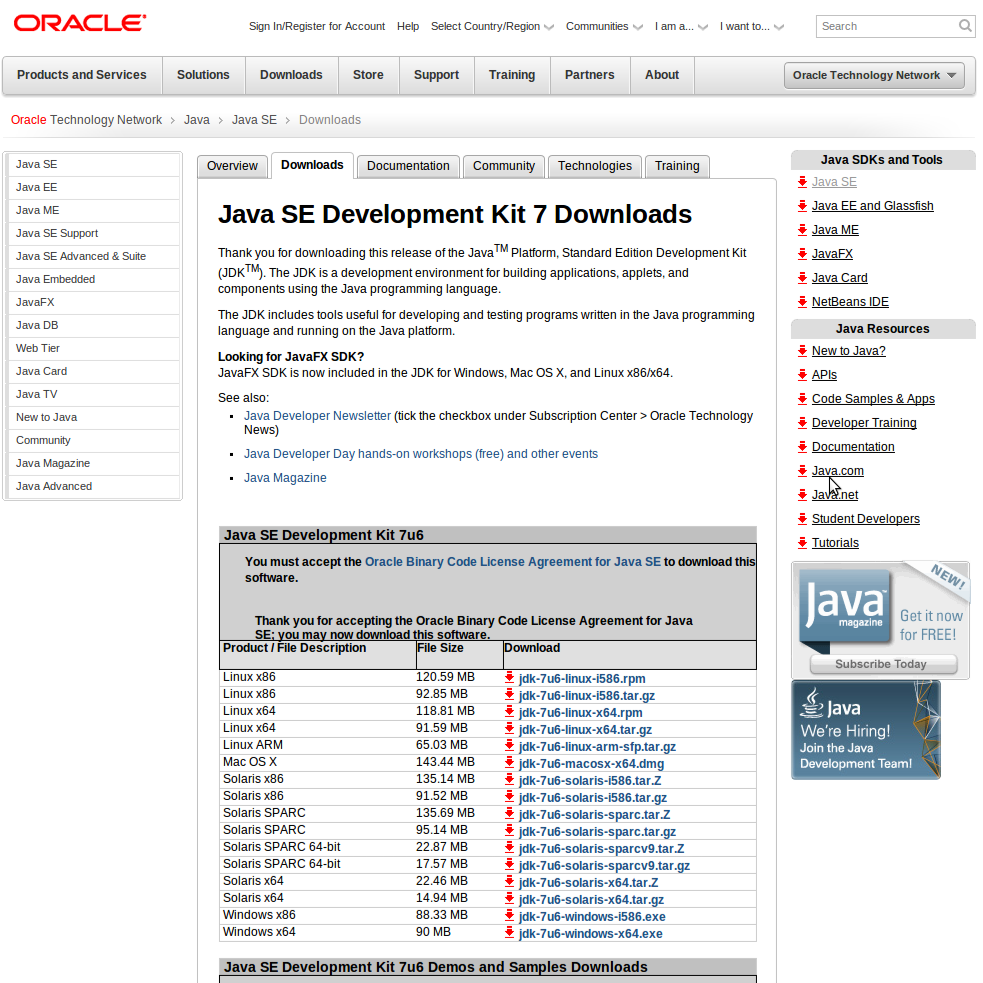Switch to the Overview tab
Screen dimensions: 983x983
coord(232,166)
